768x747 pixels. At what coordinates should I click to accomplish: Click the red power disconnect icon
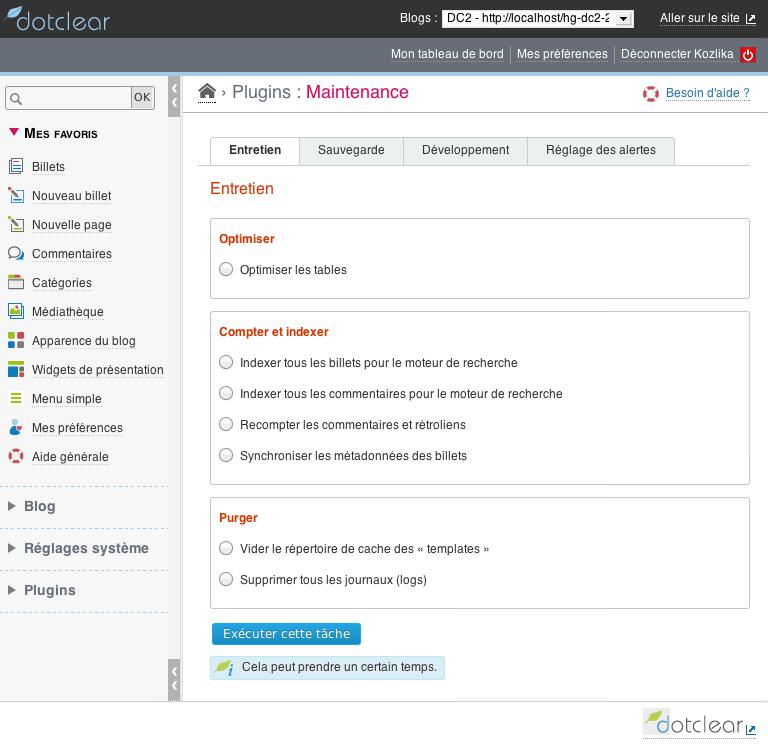click(x=747, y=55)
